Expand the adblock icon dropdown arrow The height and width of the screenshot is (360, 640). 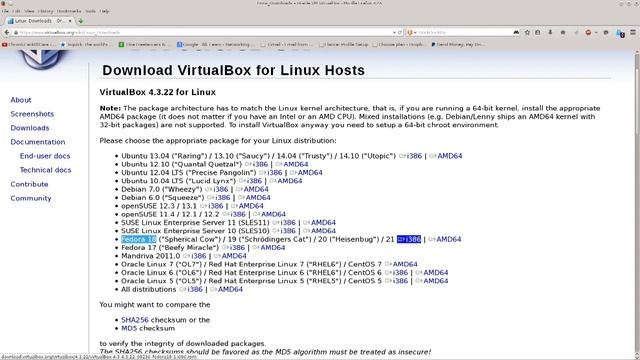pyautogui.click(x=596, y=32)
